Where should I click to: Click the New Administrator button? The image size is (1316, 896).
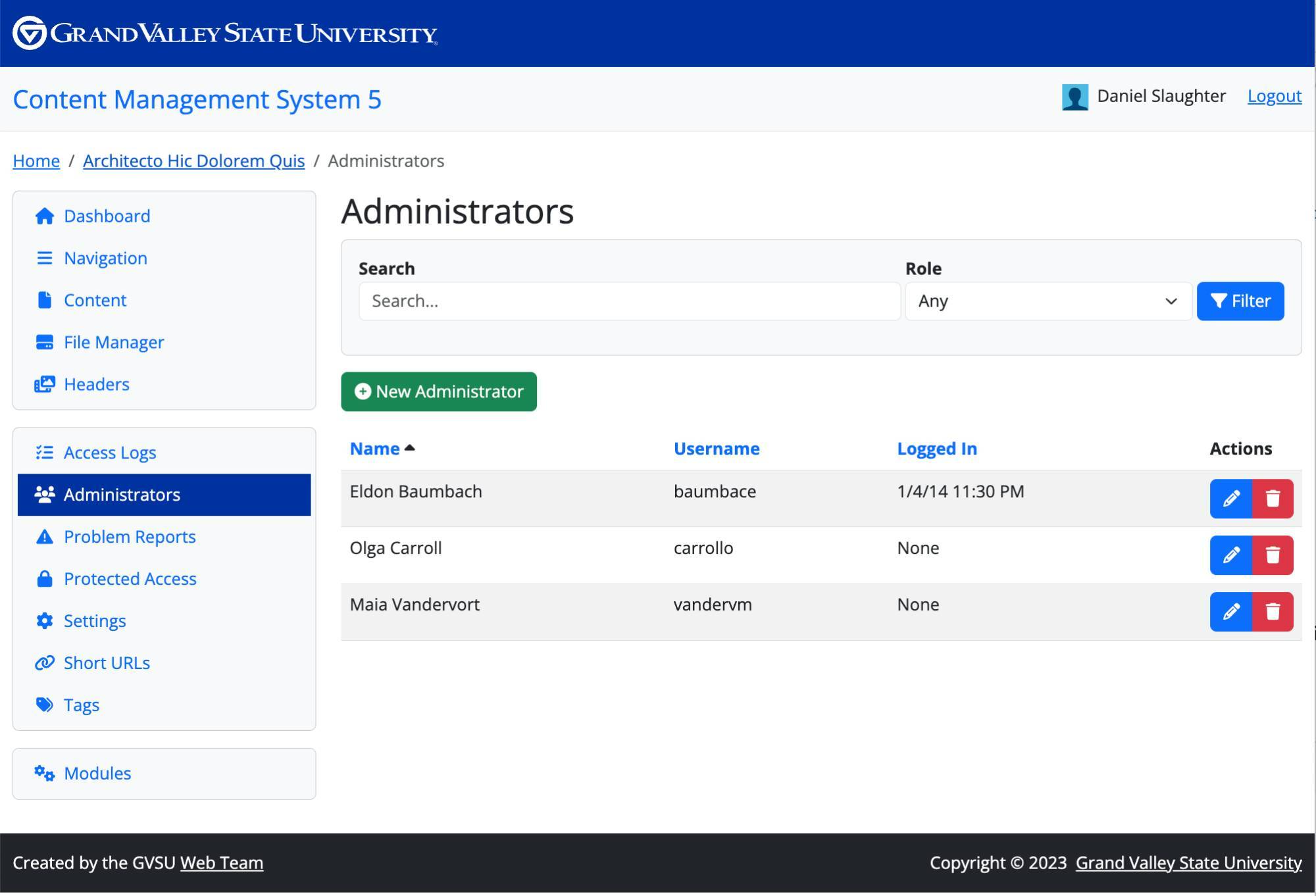click(x=438, y=391)
